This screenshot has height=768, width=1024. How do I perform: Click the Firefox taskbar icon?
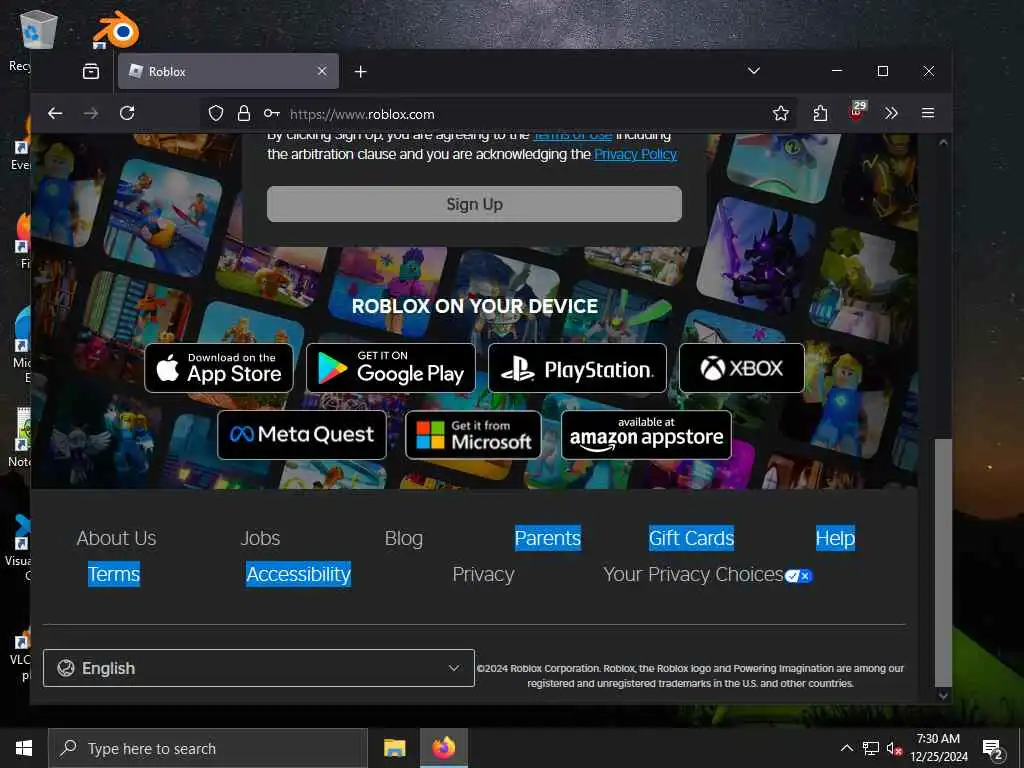point(443,748)
